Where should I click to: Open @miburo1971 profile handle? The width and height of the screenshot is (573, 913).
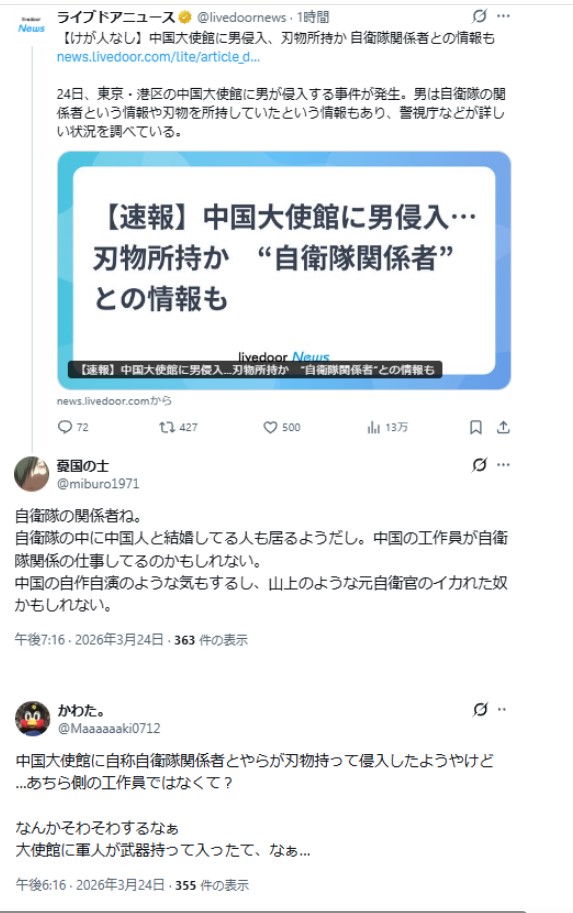point(98,483)
